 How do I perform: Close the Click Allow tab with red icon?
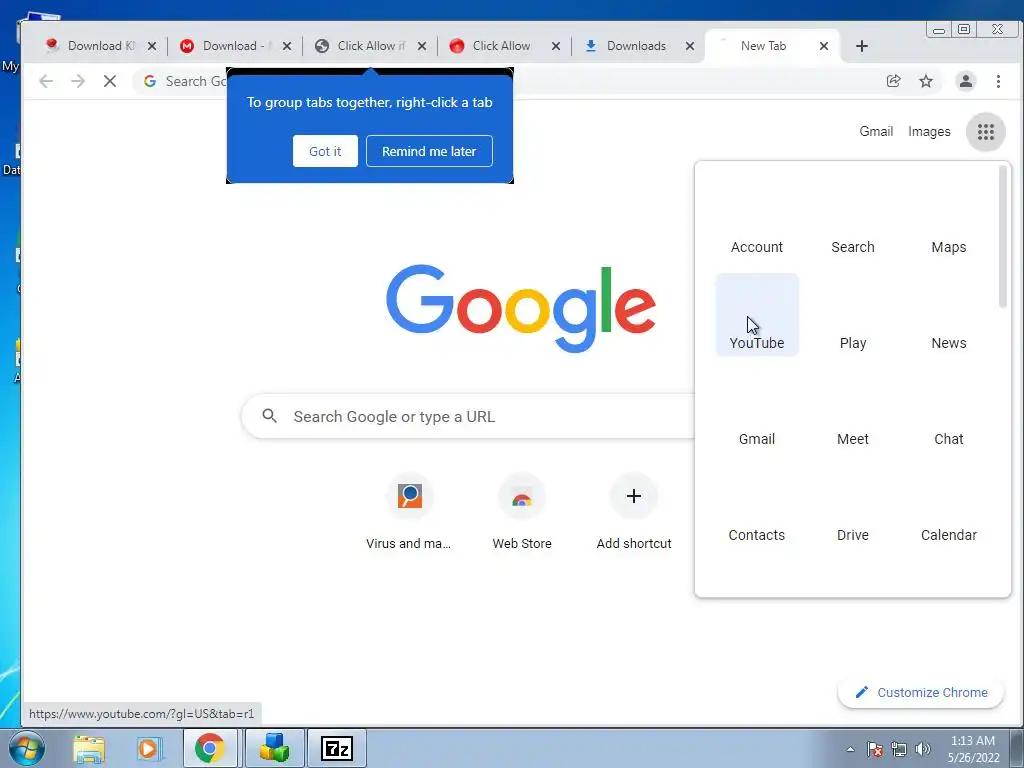(555, 46)
